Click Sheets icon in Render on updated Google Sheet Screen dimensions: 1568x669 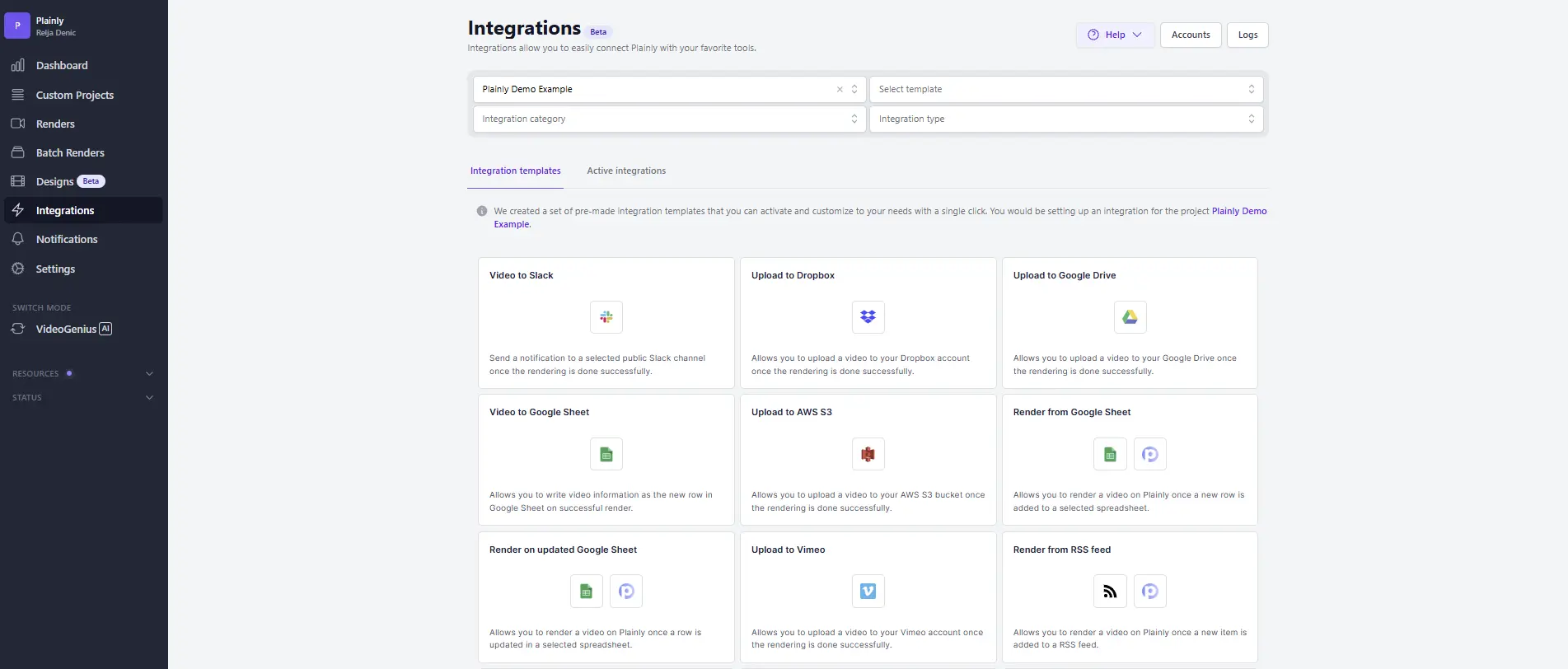[587, 591]
